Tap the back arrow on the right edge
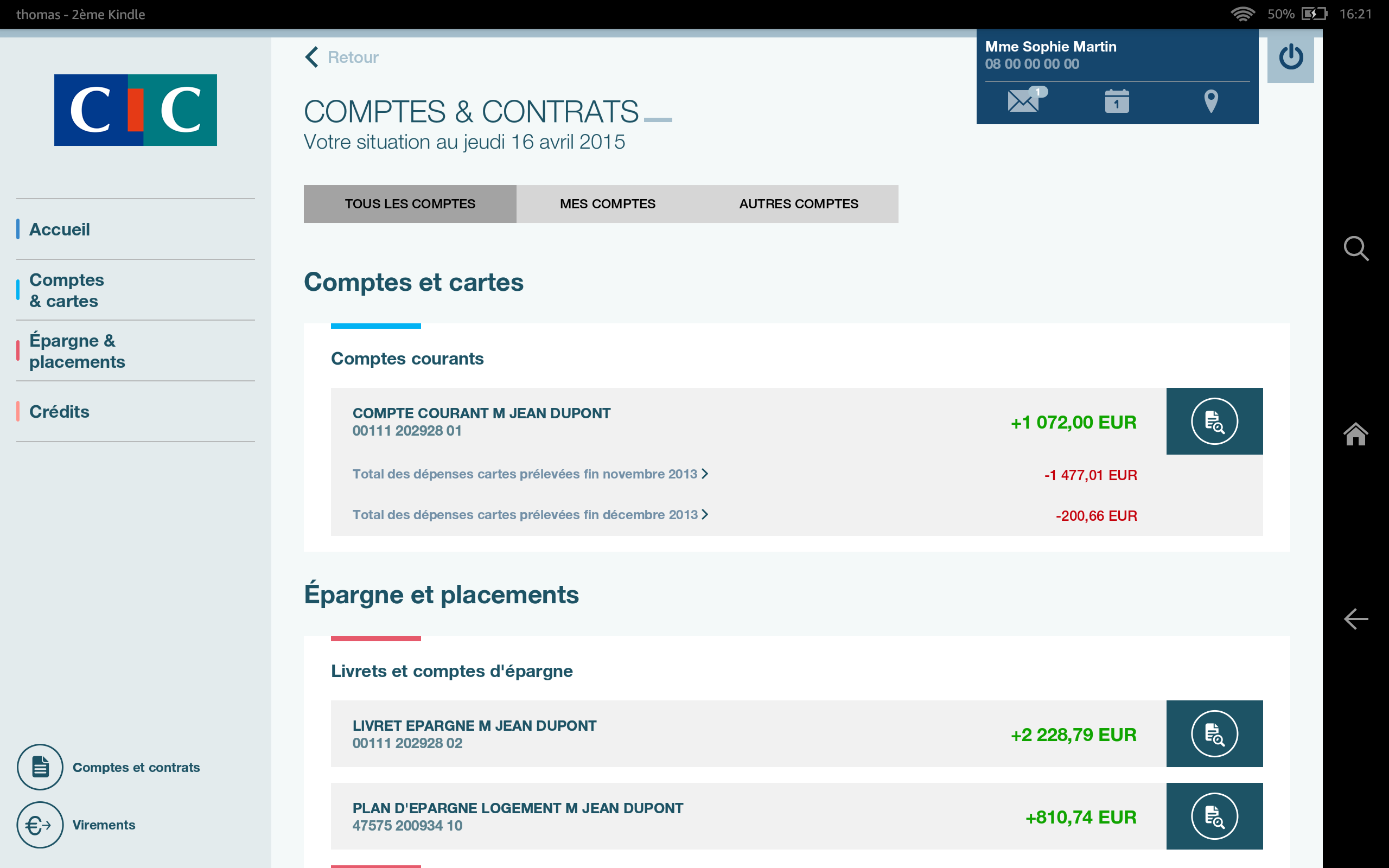This screenshot has height=868, width=1389. pos(1356,619)
